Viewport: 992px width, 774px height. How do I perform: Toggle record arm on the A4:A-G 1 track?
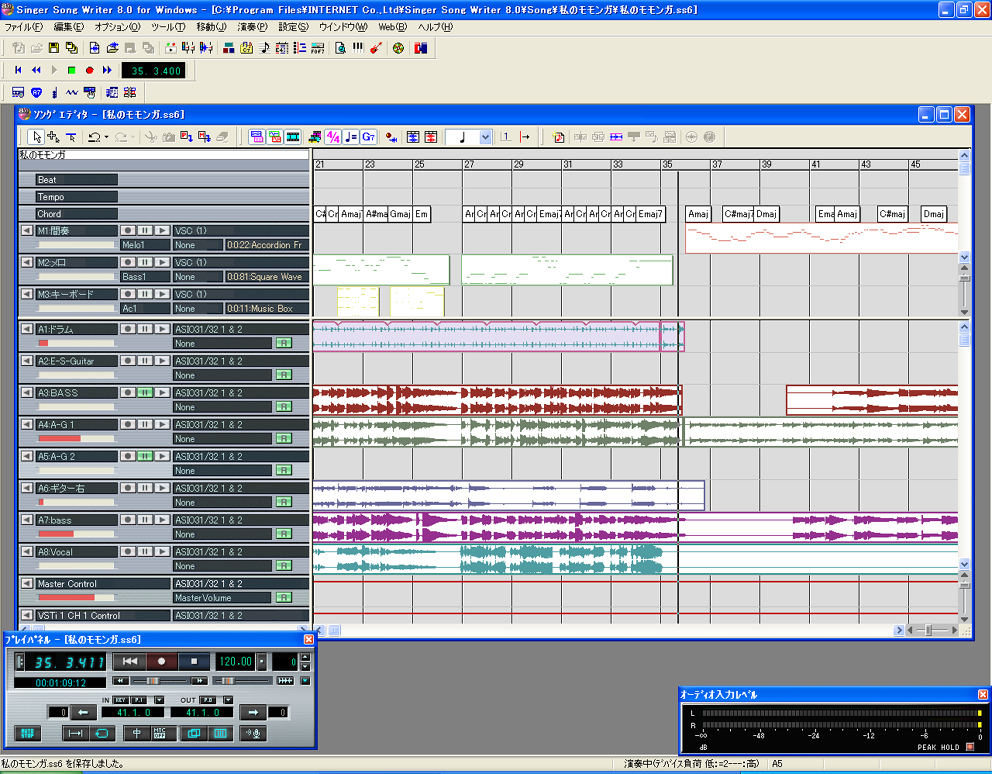(x=127, y=424)
